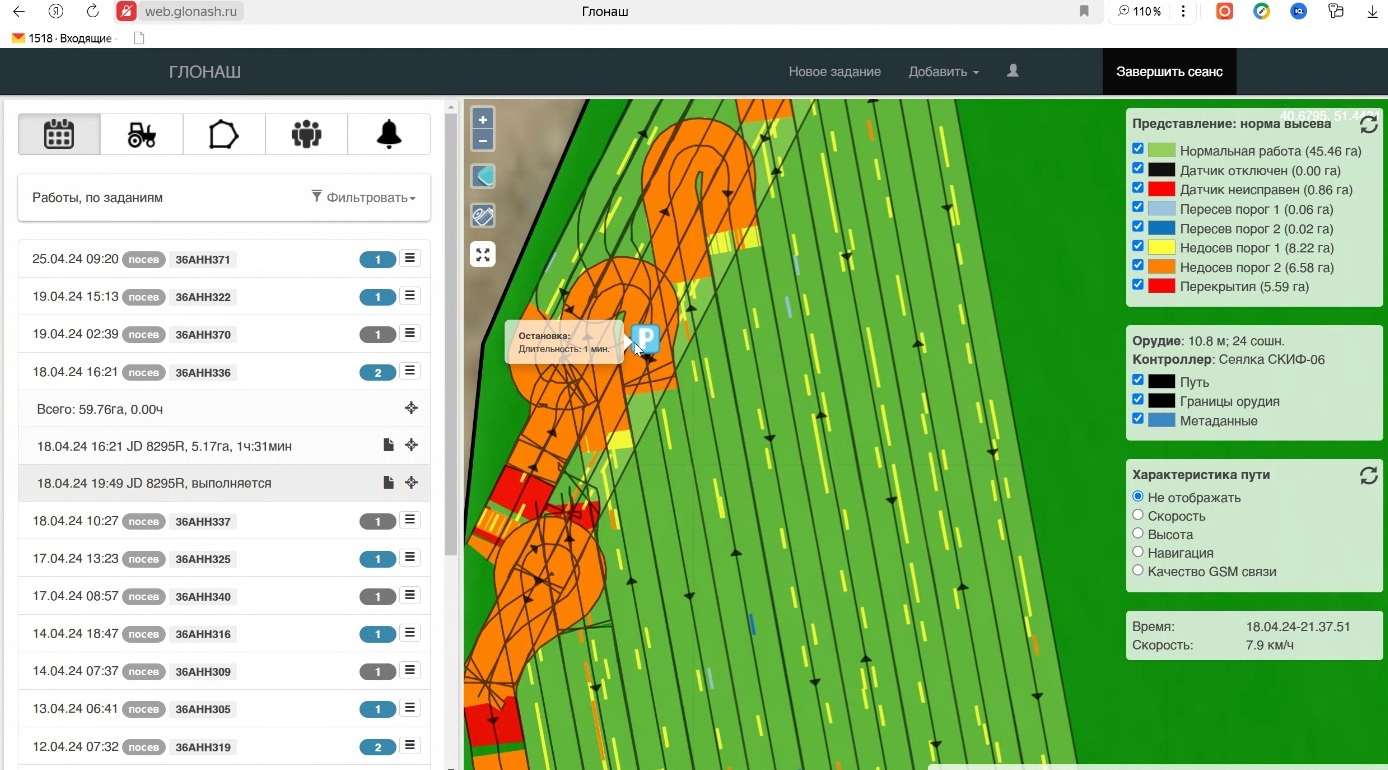Activate the map ruler measurement tool
1388x770 pixels.
[483, 215]
